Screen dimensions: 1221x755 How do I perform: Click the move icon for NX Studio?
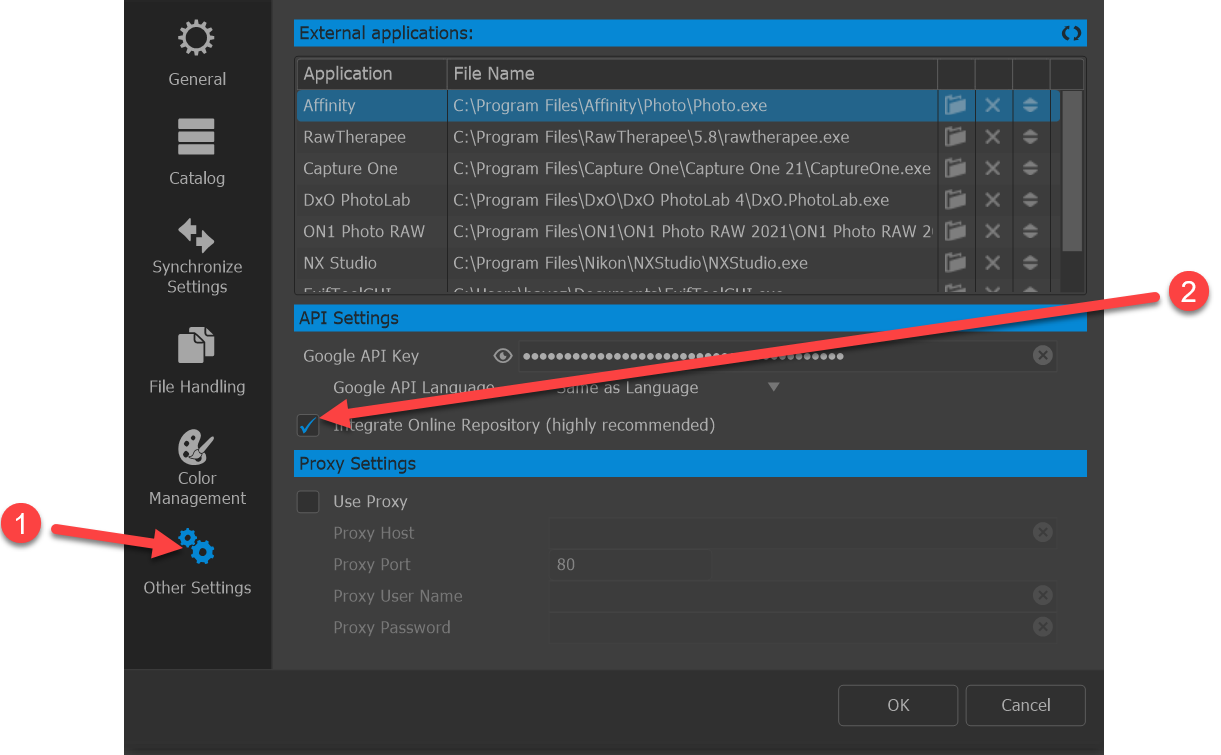[1030, 263]
